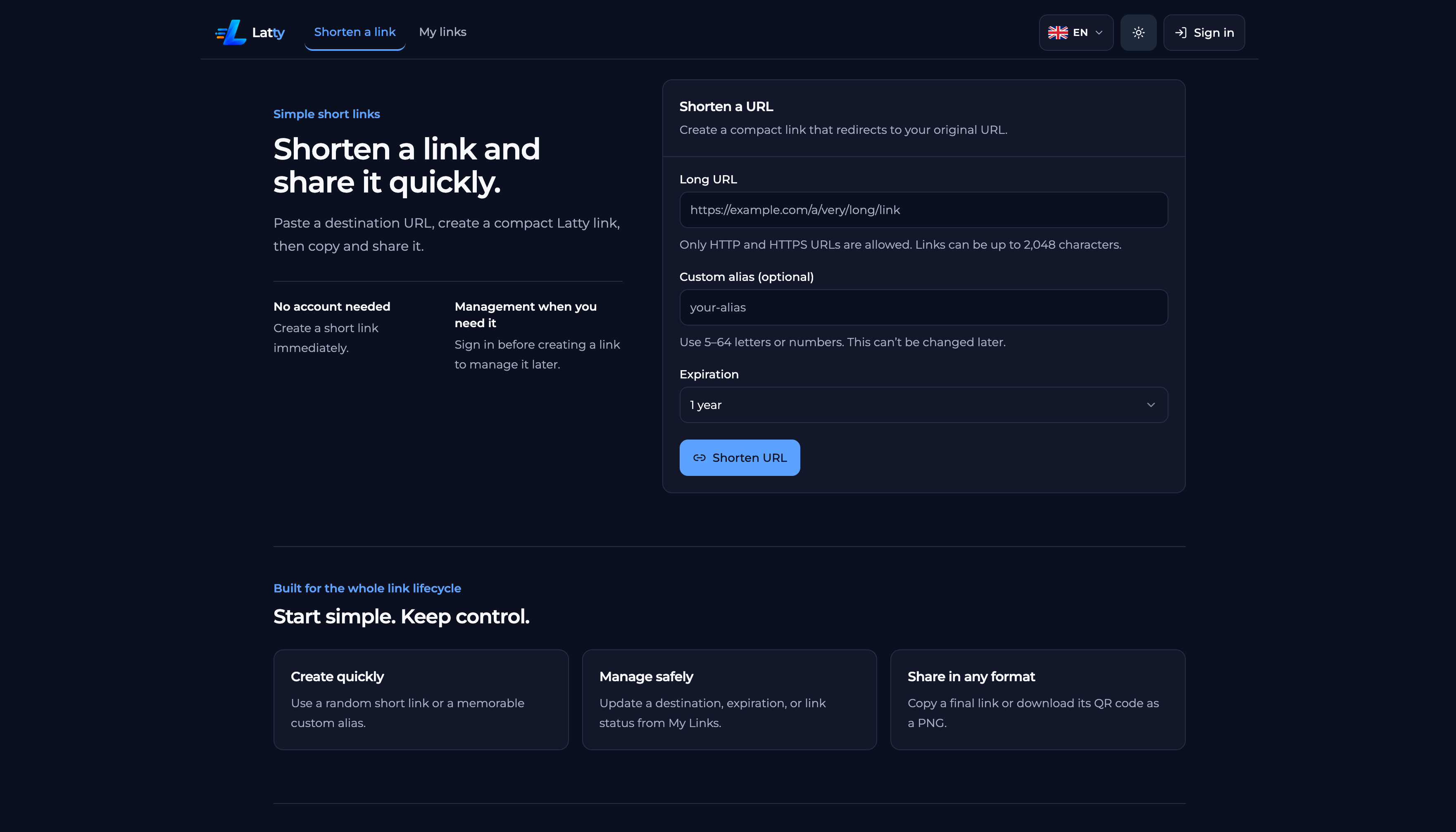
Task: Toggle light theme with sun icon
Action: coord(1138,33)
